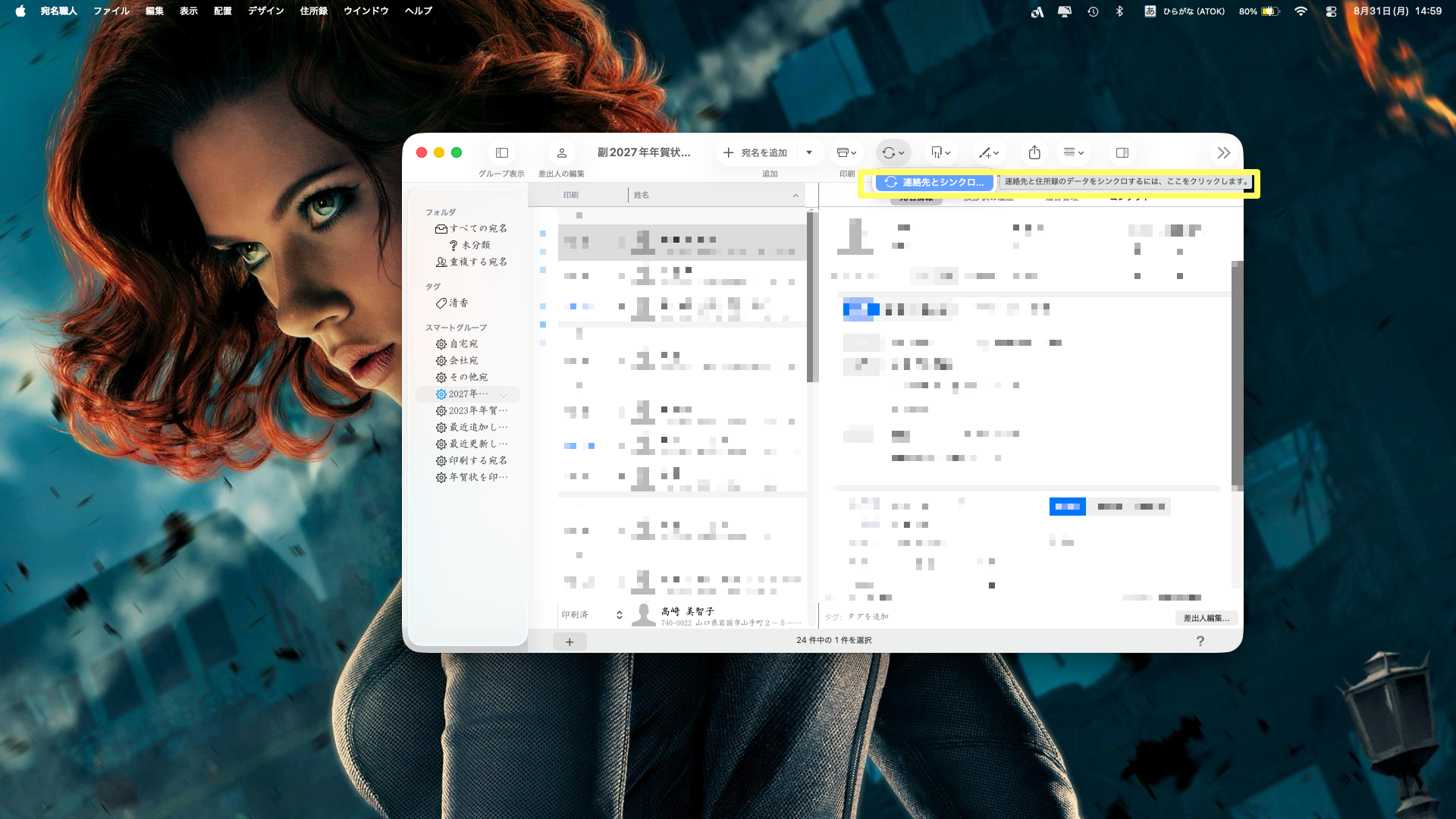
Task: Click the tag icon beside 清香
Action: [441, 303]
